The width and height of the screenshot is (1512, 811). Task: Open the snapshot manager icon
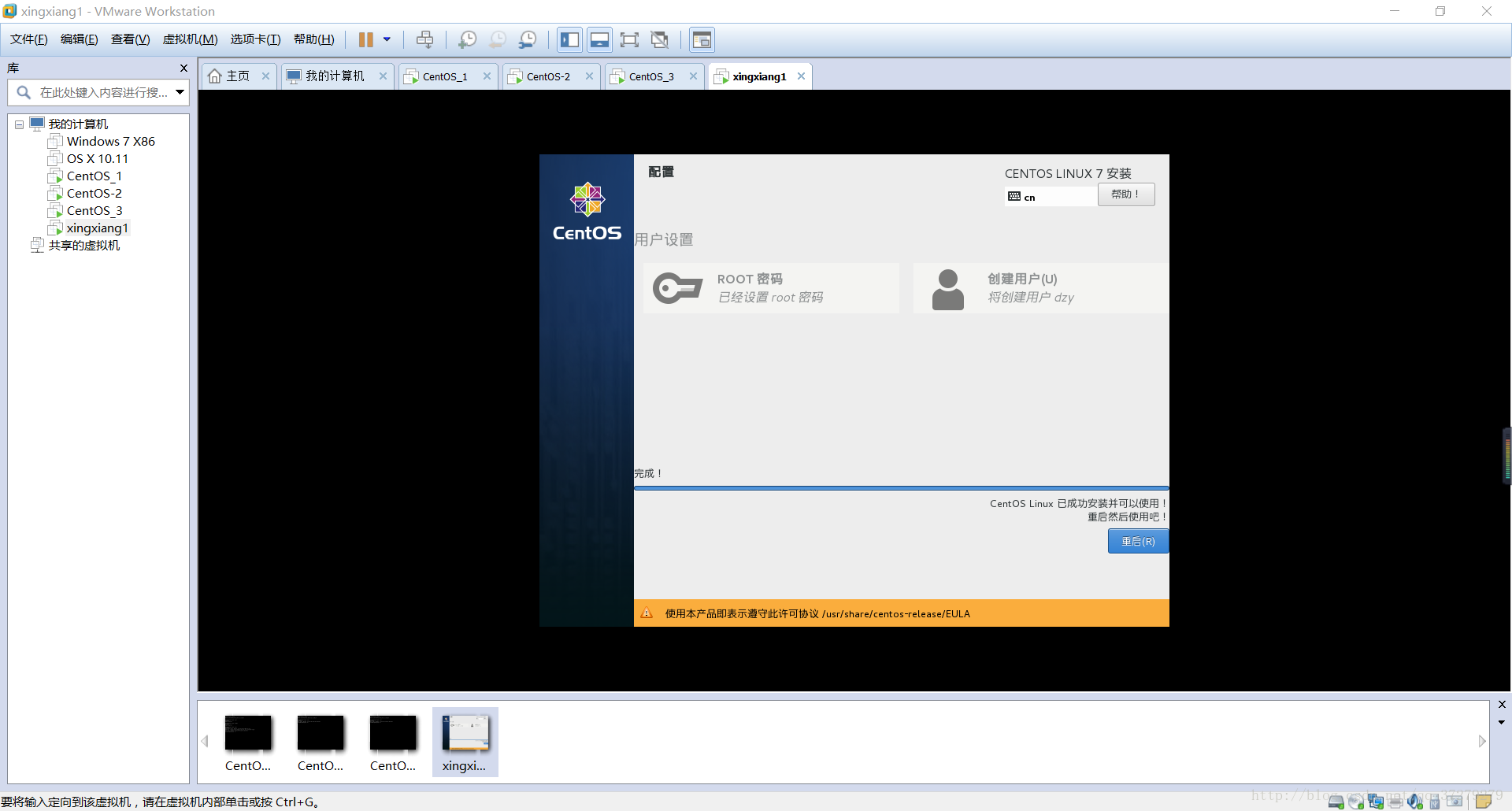point(528,39)
